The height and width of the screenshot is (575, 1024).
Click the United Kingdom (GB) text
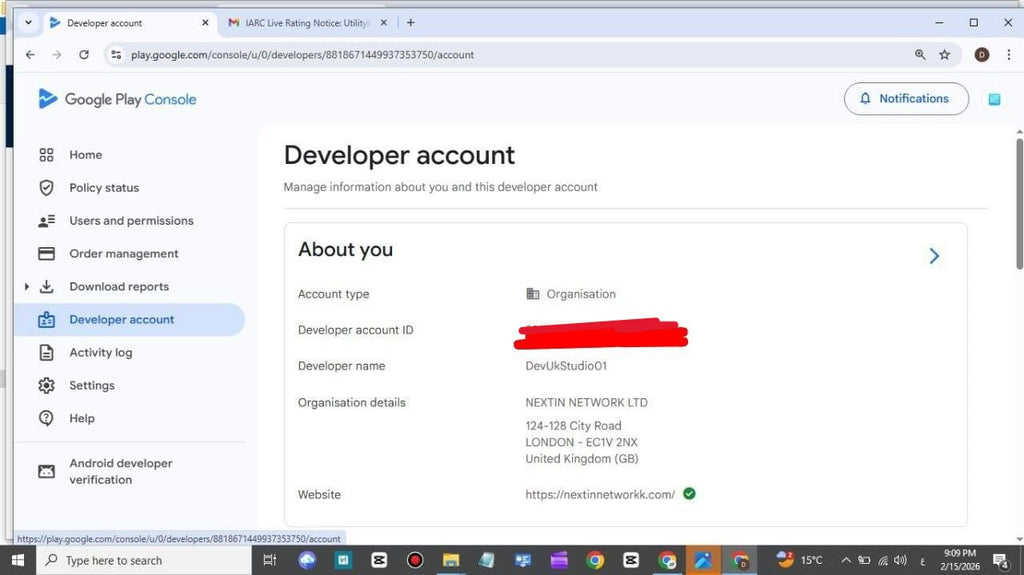pyautogui.click(x=582, y=459)
